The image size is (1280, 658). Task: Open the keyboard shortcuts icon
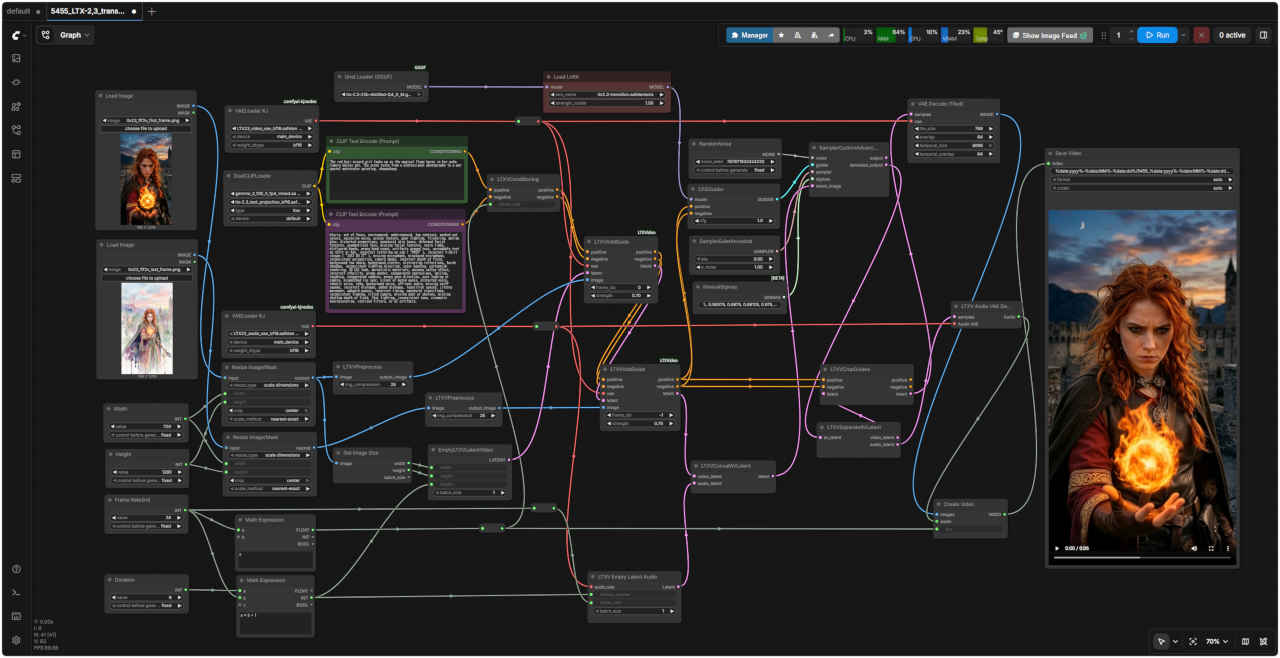(16, 616)
